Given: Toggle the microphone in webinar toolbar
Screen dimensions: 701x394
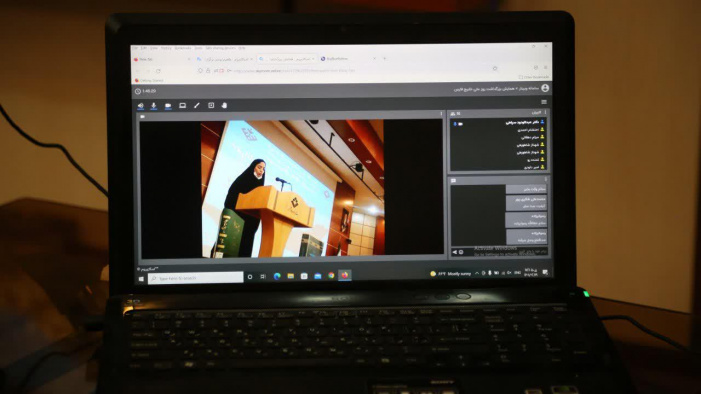Looking at the screenshot, I should [x=154, y=106].
